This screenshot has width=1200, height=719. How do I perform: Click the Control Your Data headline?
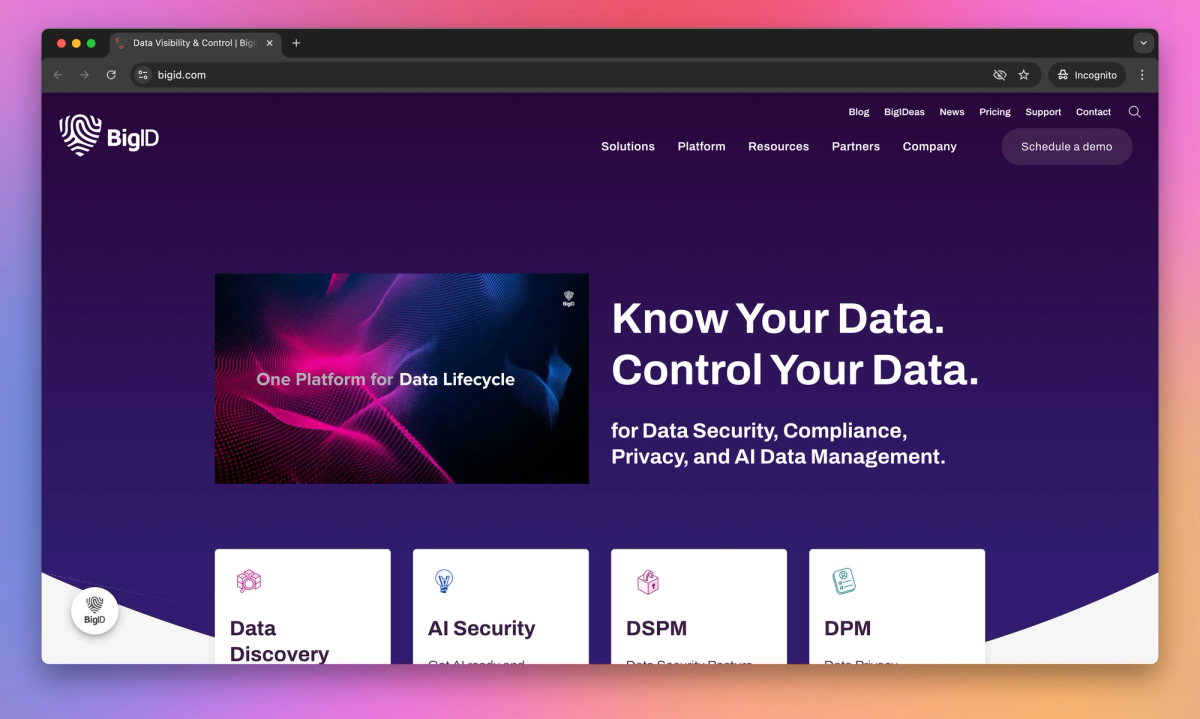pyautogui.click(x=795, y=371)
